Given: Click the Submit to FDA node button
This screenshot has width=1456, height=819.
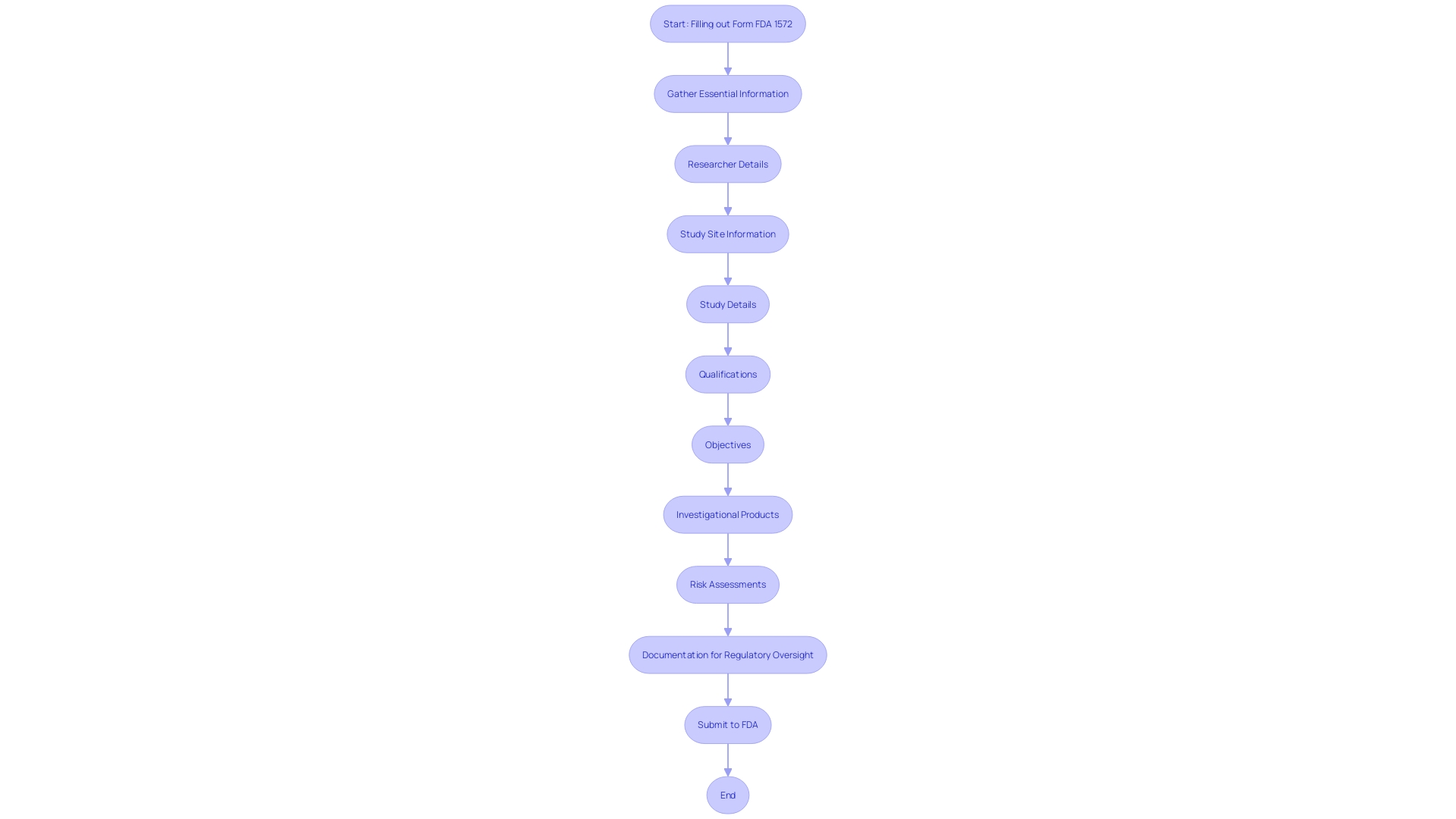Looking at the screenshot, I should [x=727, y=724].
